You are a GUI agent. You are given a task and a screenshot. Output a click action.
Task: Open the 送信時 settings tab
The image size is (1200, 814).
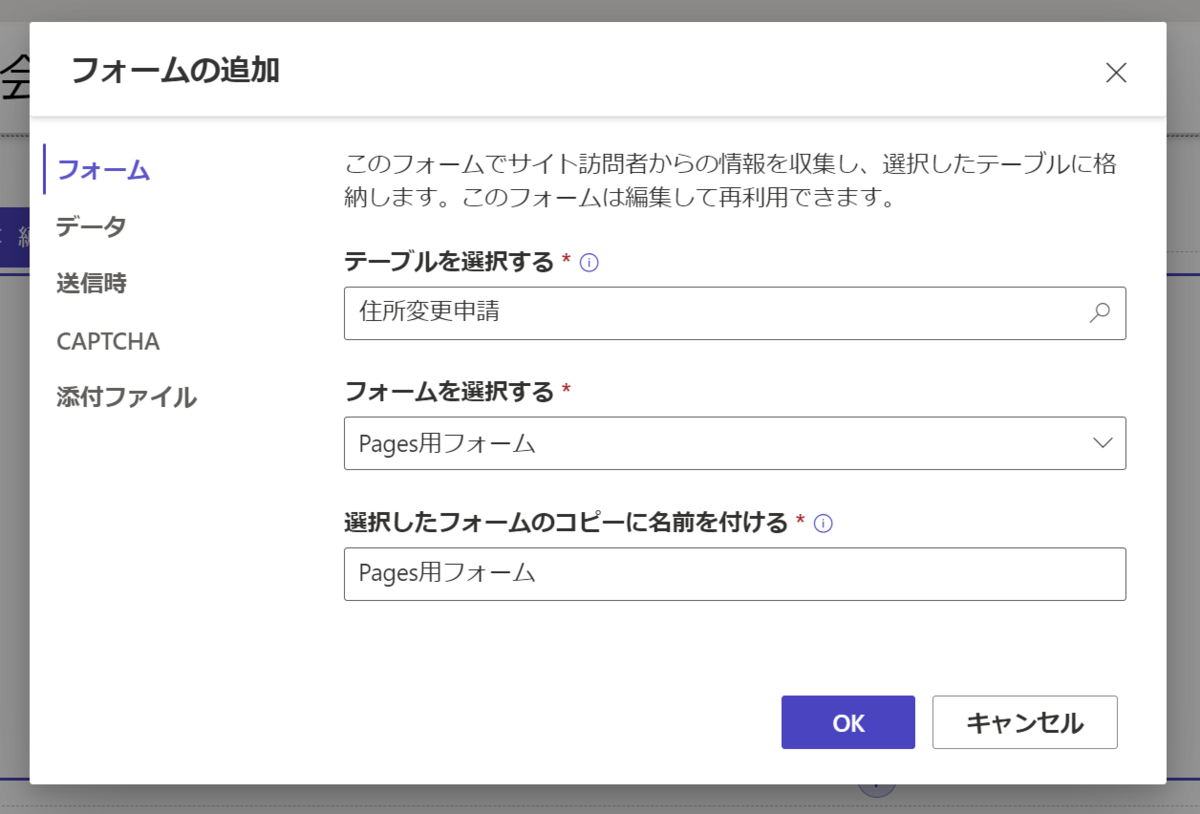[x=91, y=284]
